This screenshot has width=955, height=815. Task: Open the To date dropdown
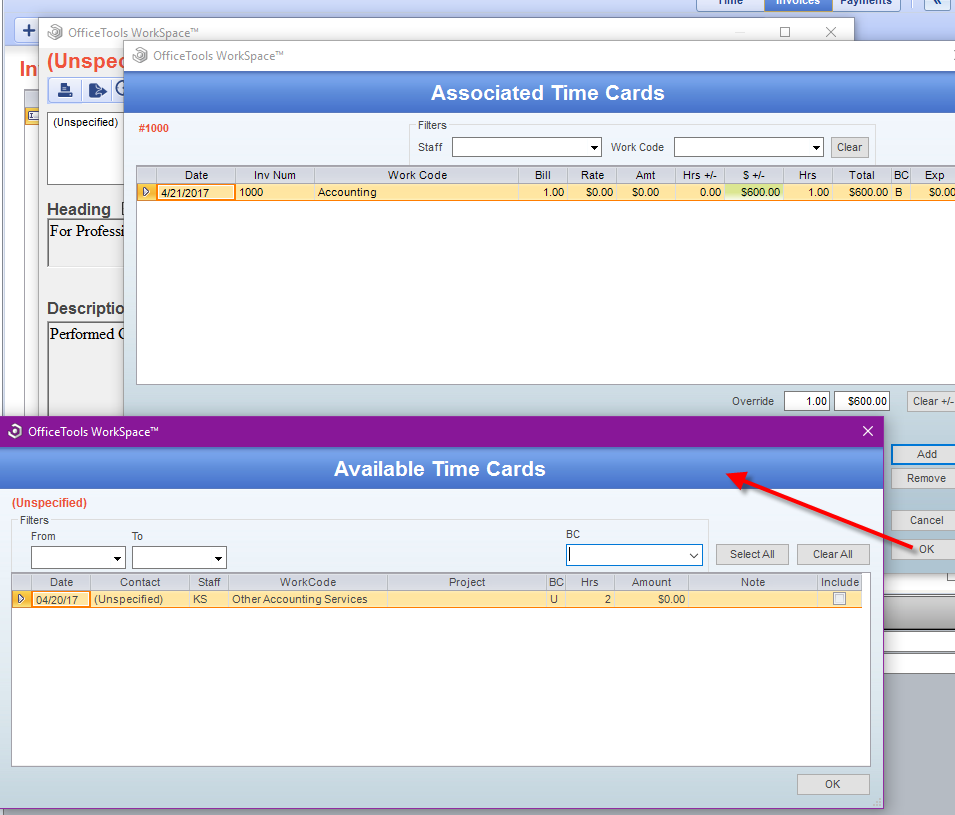pyautogui.click(x=218, y=558)
